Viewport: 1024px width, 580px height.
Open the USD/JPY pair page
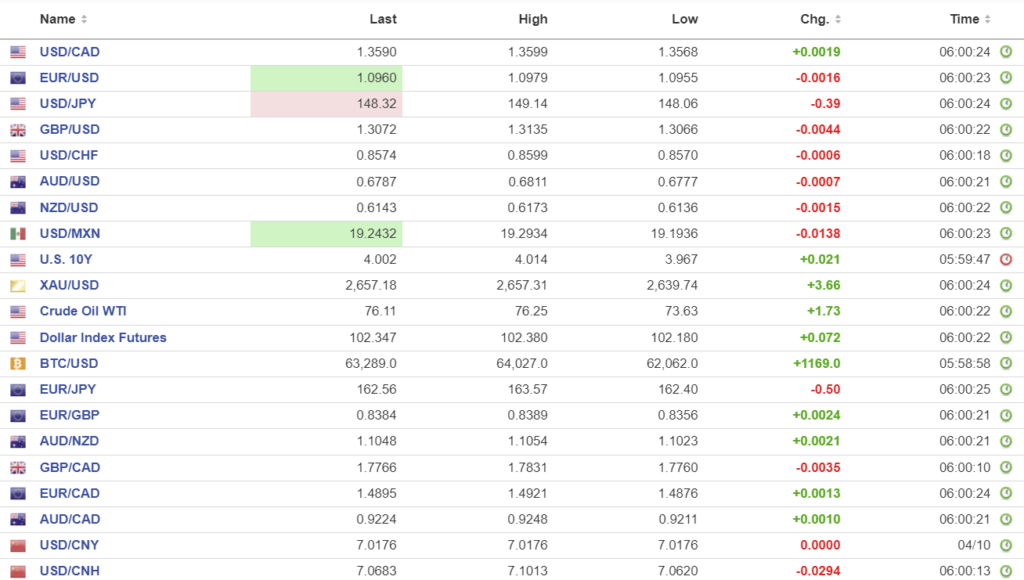coord(68,104)
